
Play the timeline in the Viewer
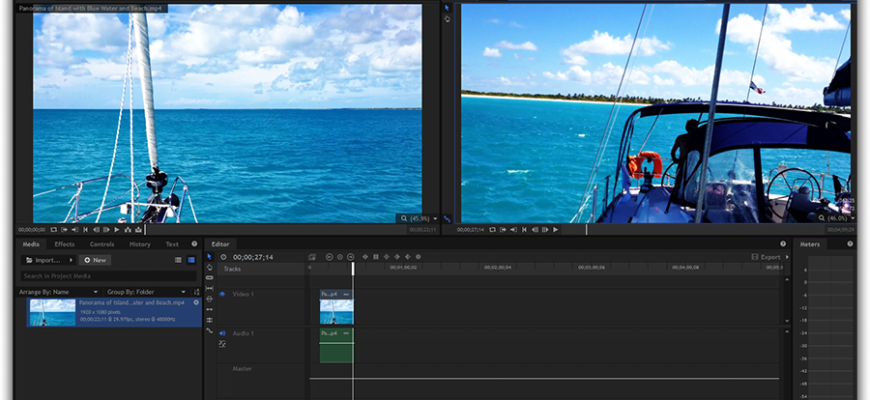pos(555,230)
